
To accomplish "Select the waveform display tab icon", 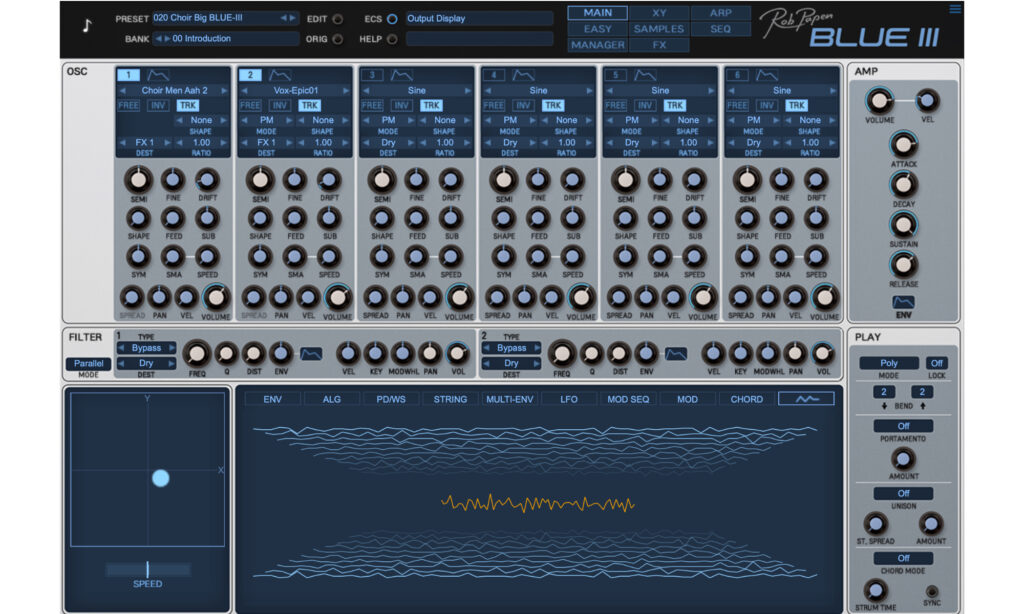I will tap(806, 398).
